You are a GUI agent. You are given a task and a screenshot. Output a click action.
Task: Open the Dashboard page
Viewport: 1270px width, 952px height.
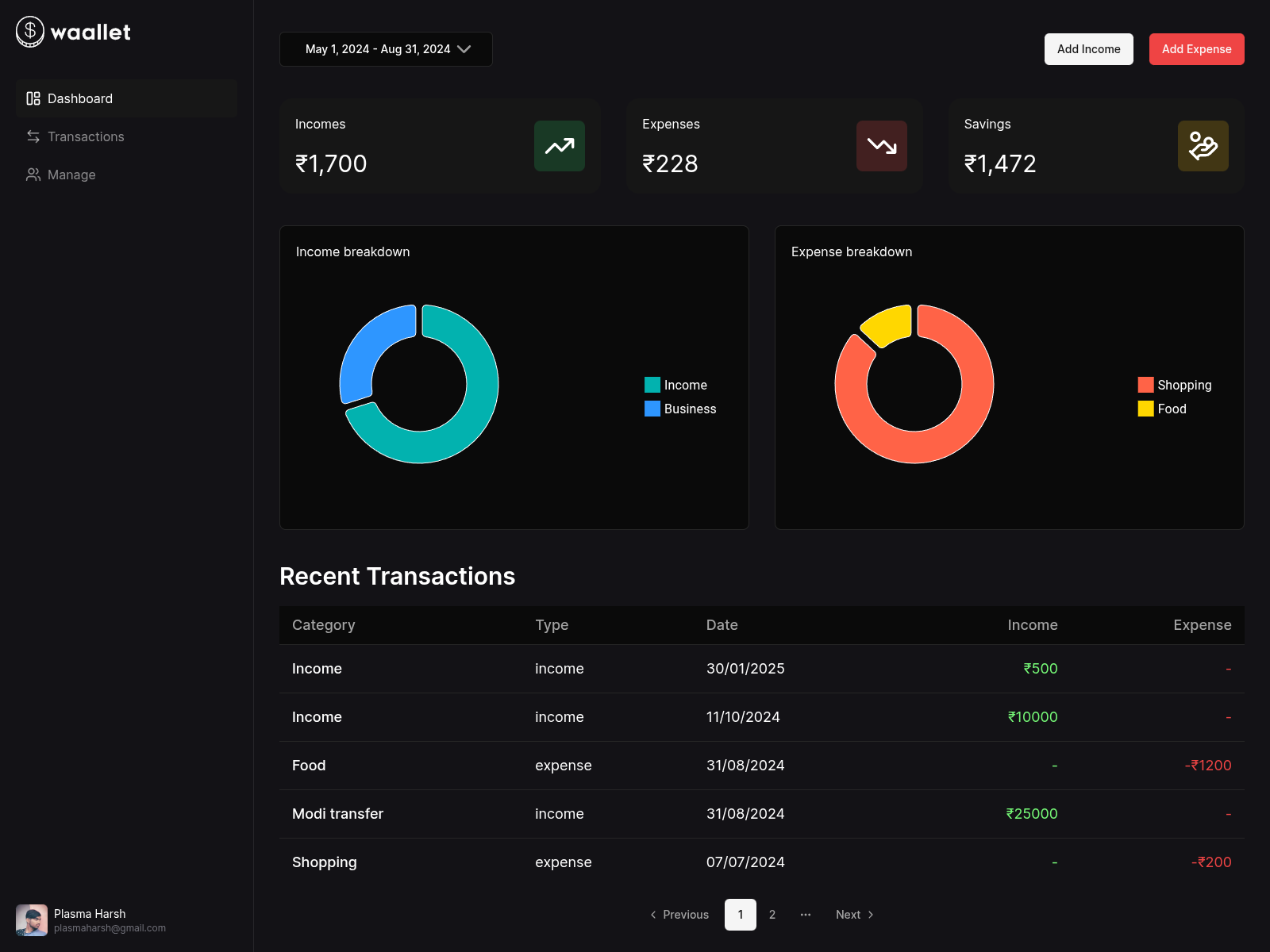point(127,98)
